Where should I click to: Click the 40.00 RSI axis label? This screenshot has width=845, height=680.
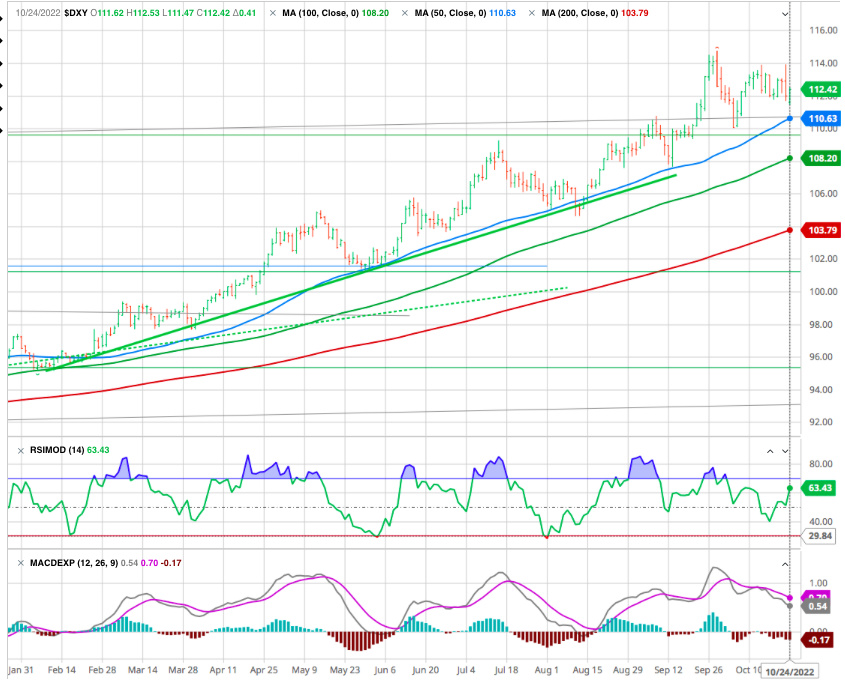click(x=821, y=522)
